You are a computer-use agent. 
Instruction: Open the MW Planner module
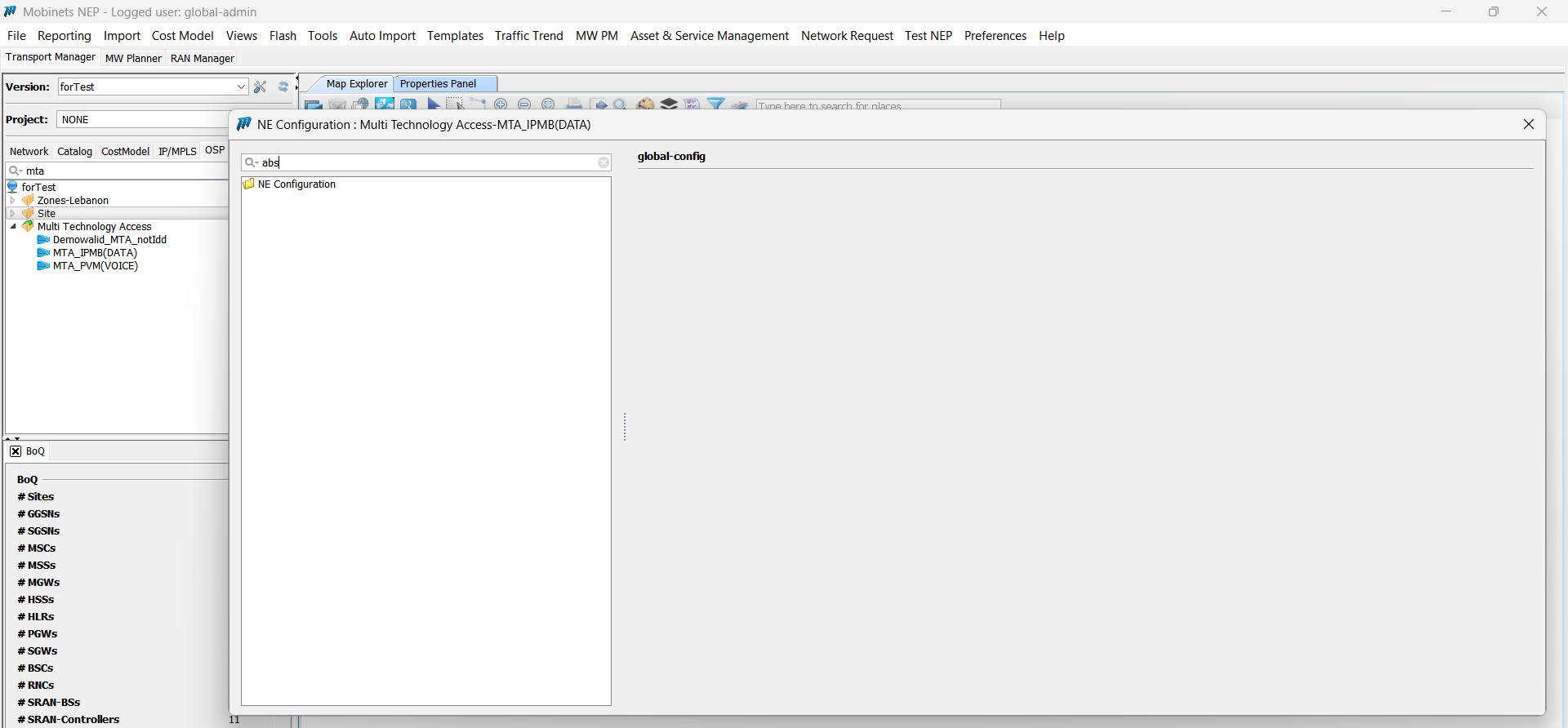(133, 58)
